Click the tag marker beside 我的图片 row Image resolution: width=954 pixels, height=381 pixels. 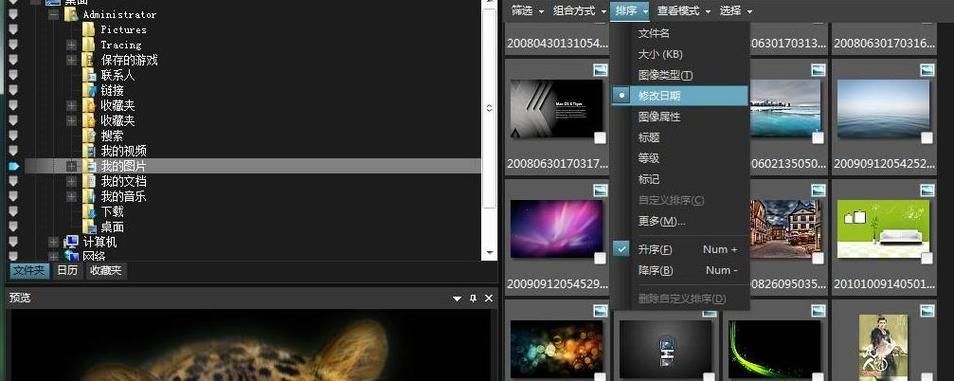[x=13, y=166]
